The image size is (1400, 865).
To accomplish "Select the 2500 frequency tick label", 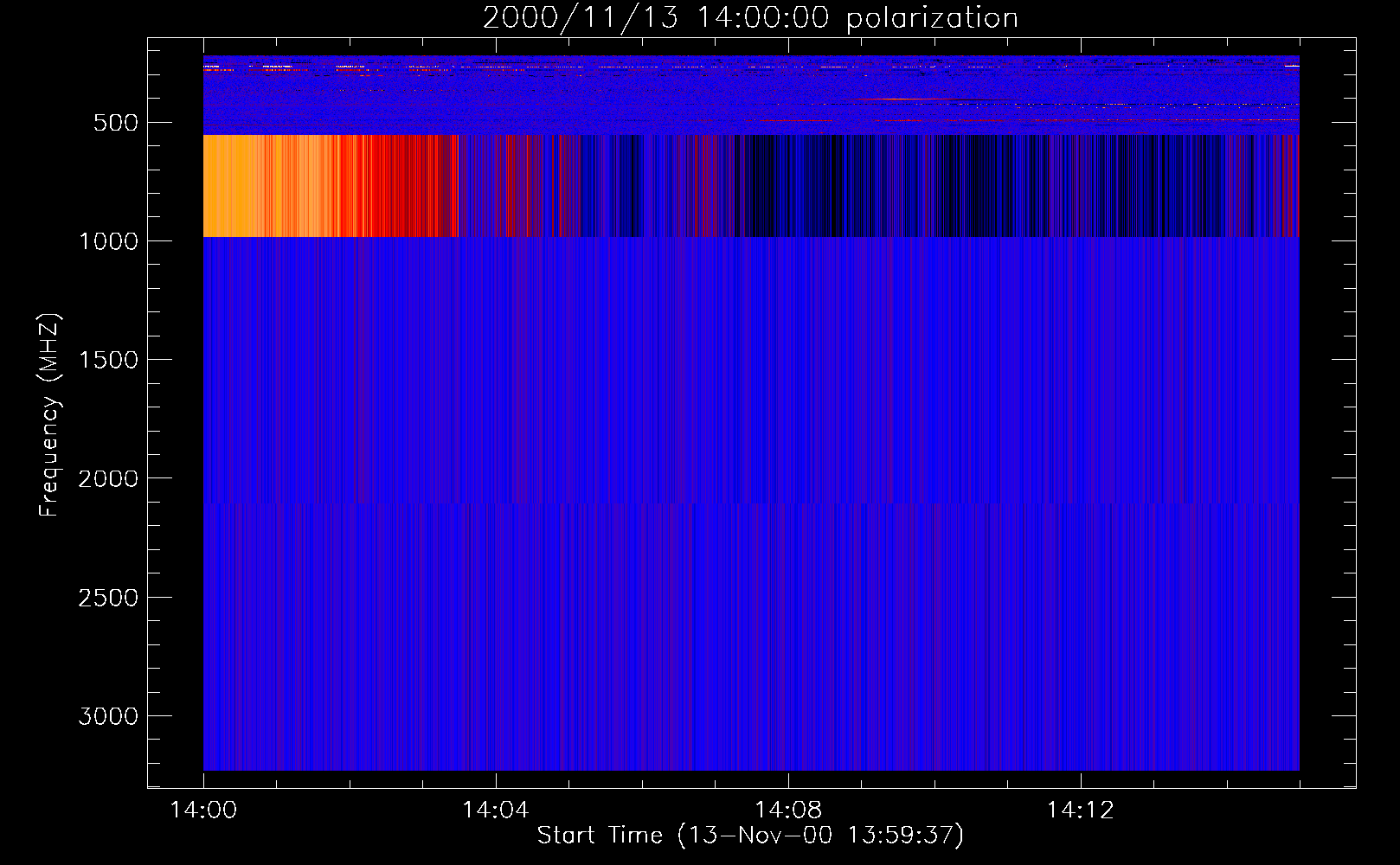I will 107,598.
